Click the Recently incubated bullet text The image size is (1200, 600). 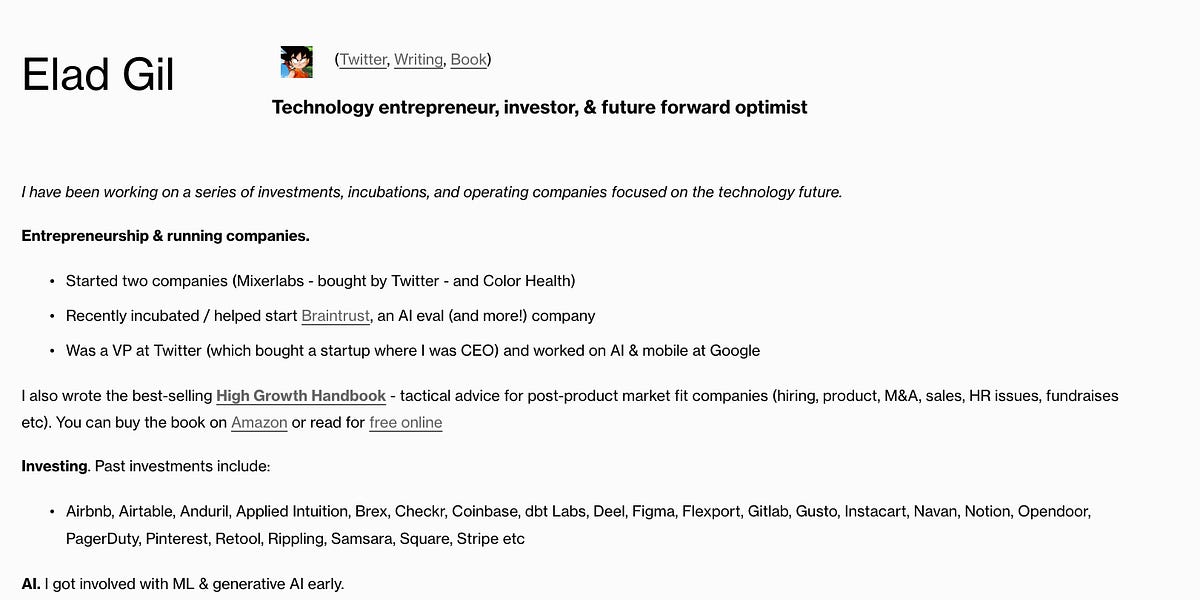(330, 316)
